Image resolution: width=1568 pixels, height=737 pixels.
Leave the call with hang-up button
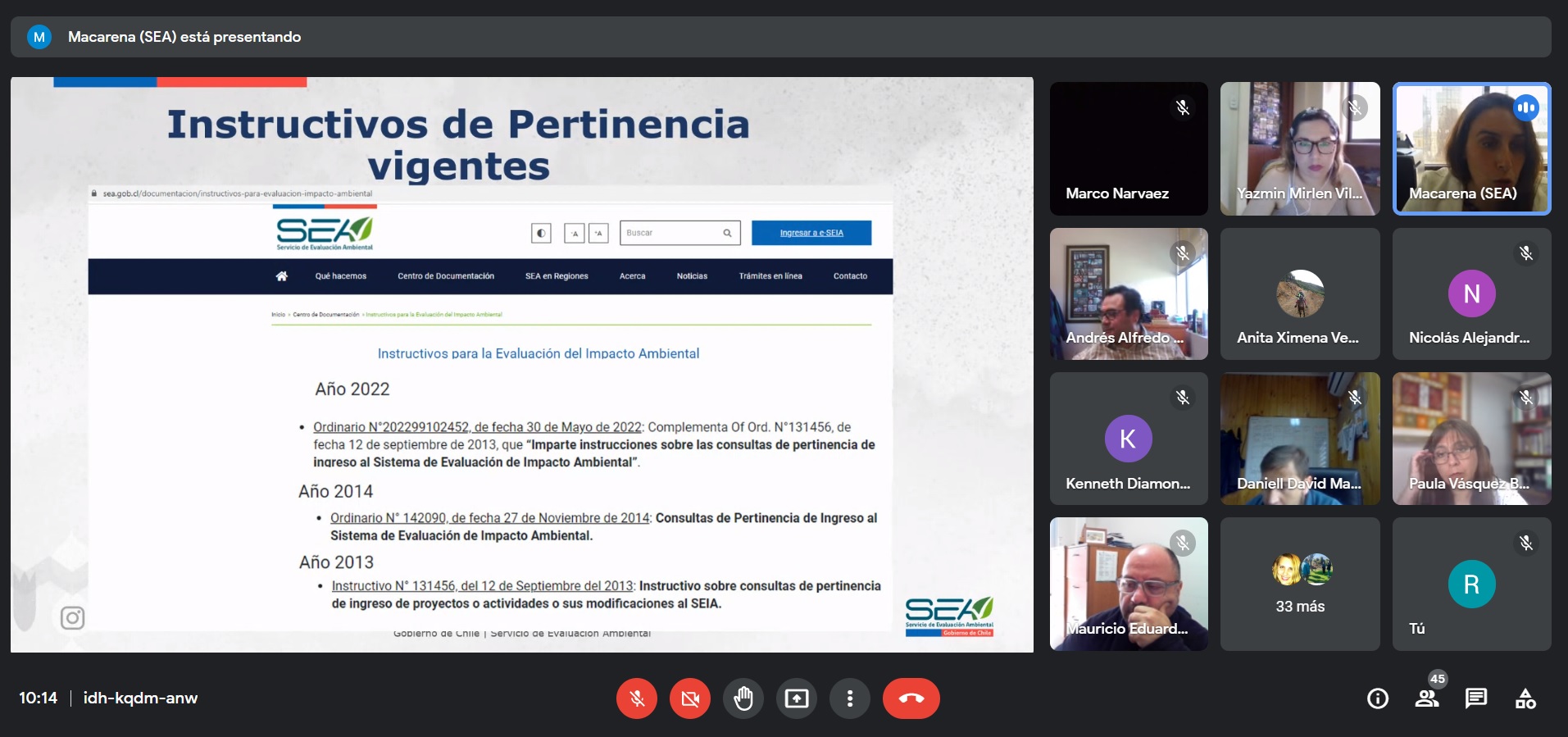point(911,698)
